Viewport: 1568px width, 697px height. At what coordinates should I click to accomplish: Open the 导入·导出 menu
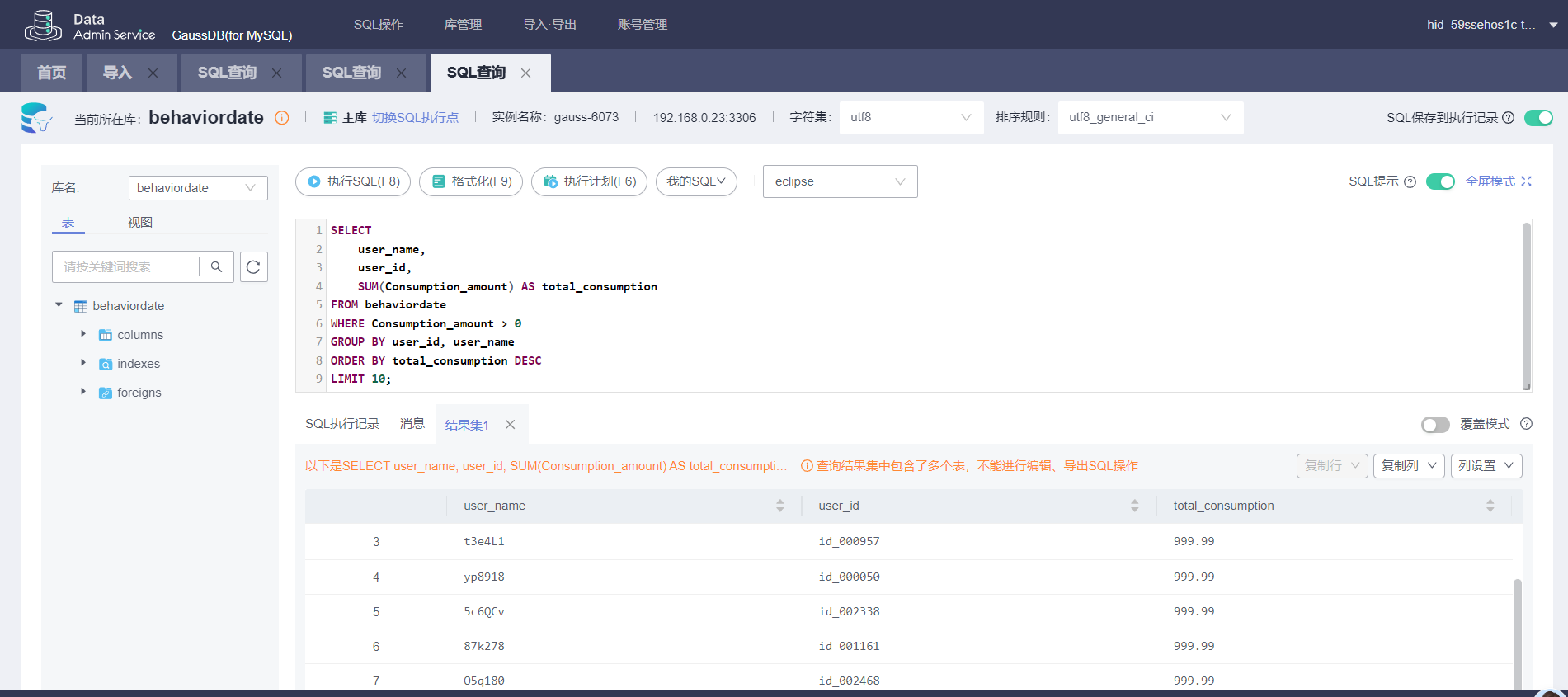point(549,25)
